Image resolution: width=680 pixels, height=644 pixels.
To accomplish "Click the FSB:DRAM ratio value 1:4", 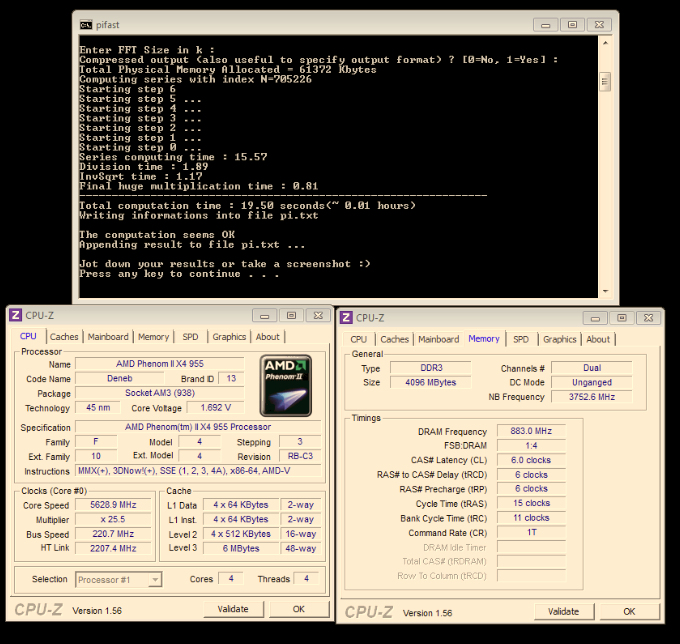I will click(x=531, y=445).
